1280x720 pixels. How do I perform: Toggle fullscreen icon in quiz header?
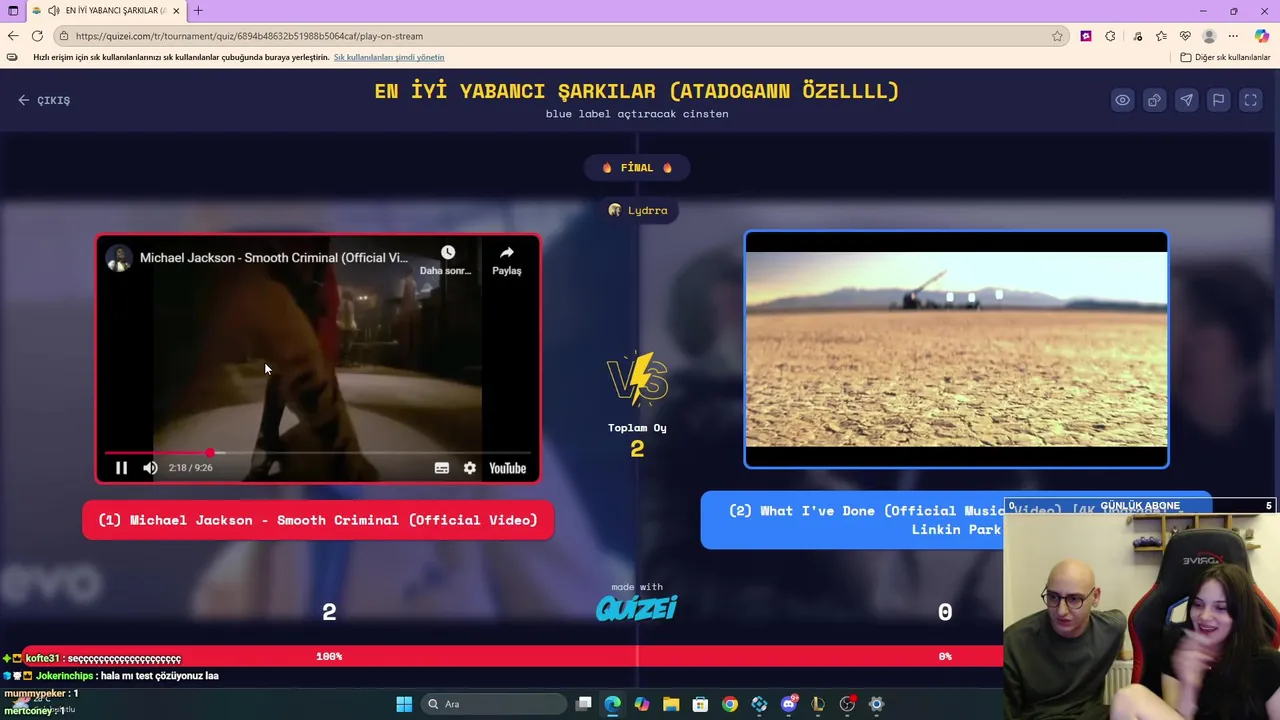(1251, 100)
